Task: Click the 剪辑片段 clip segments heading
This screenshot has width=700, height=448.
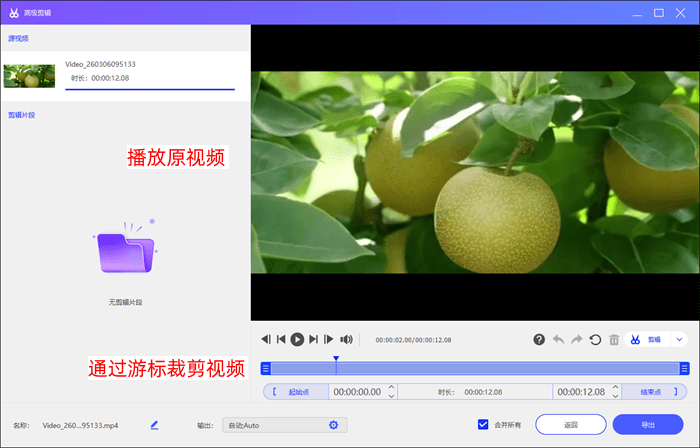Action: click(x=21, y=115)
